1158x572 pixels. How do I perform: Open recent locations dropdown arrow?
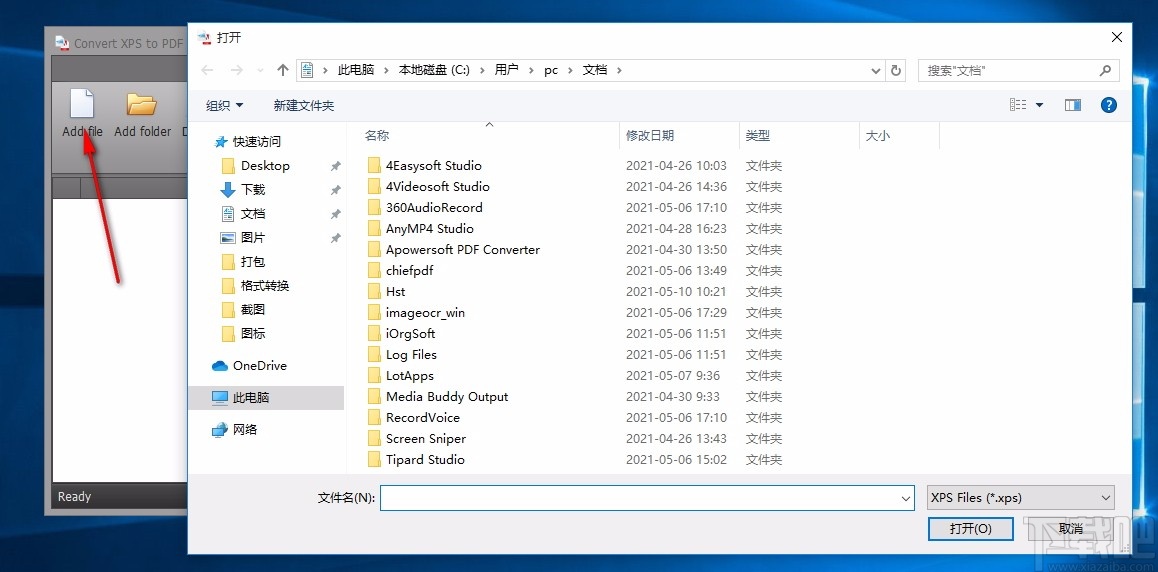pyautogui.click(x=260, y=70)
